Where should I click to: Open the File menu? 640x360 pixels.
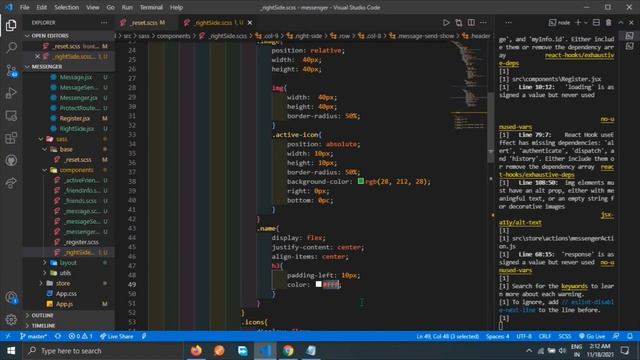[x=24, y=7]
